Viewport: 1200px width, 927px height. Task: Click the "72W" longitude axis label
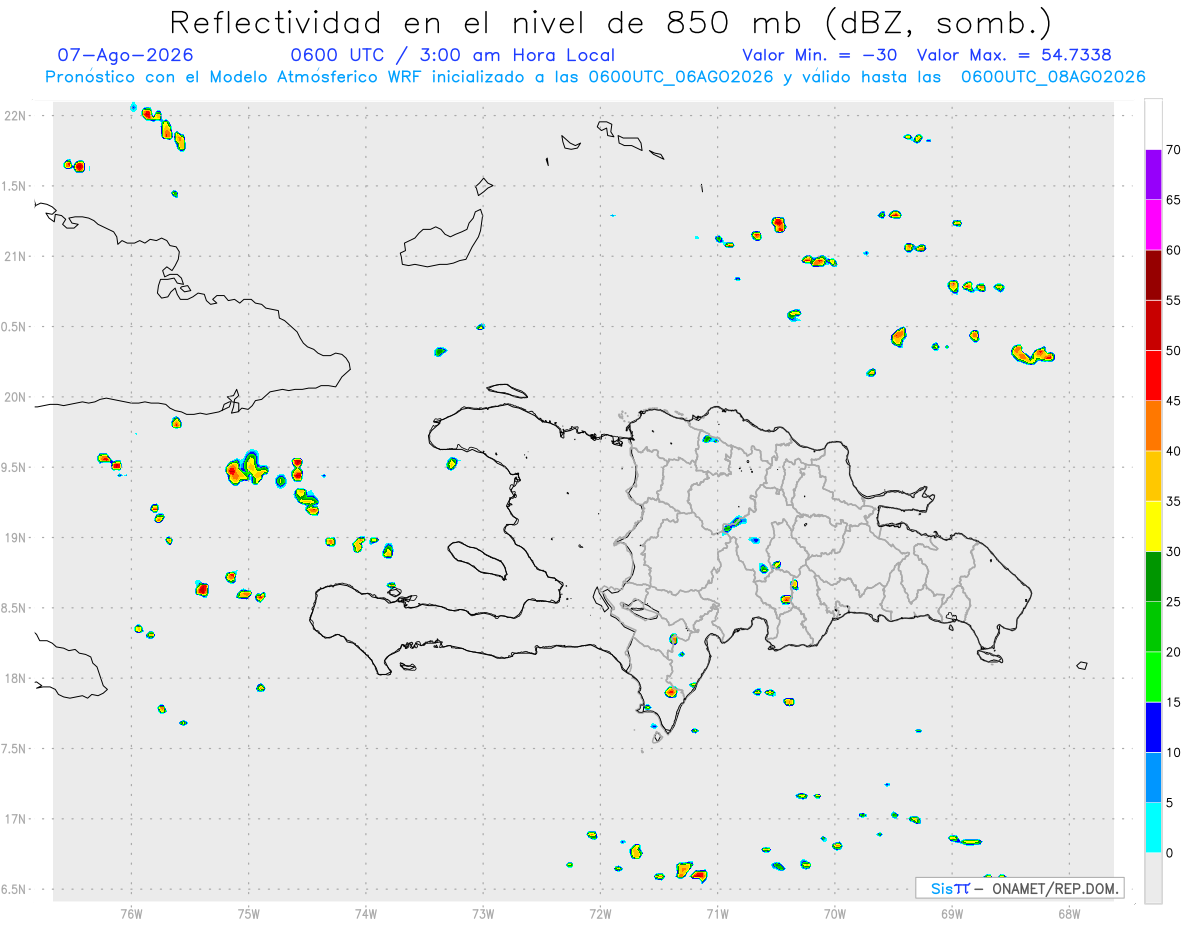coord(600,913)
